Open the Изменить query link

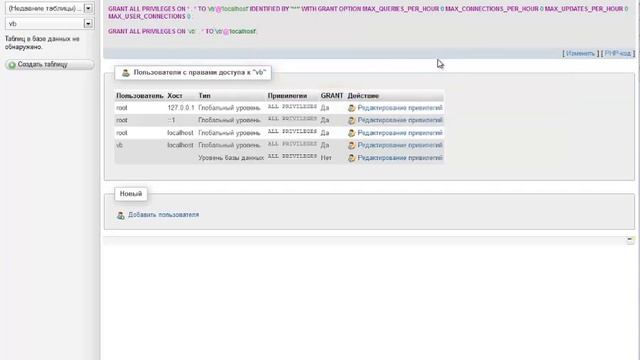[x=580, y=53]
